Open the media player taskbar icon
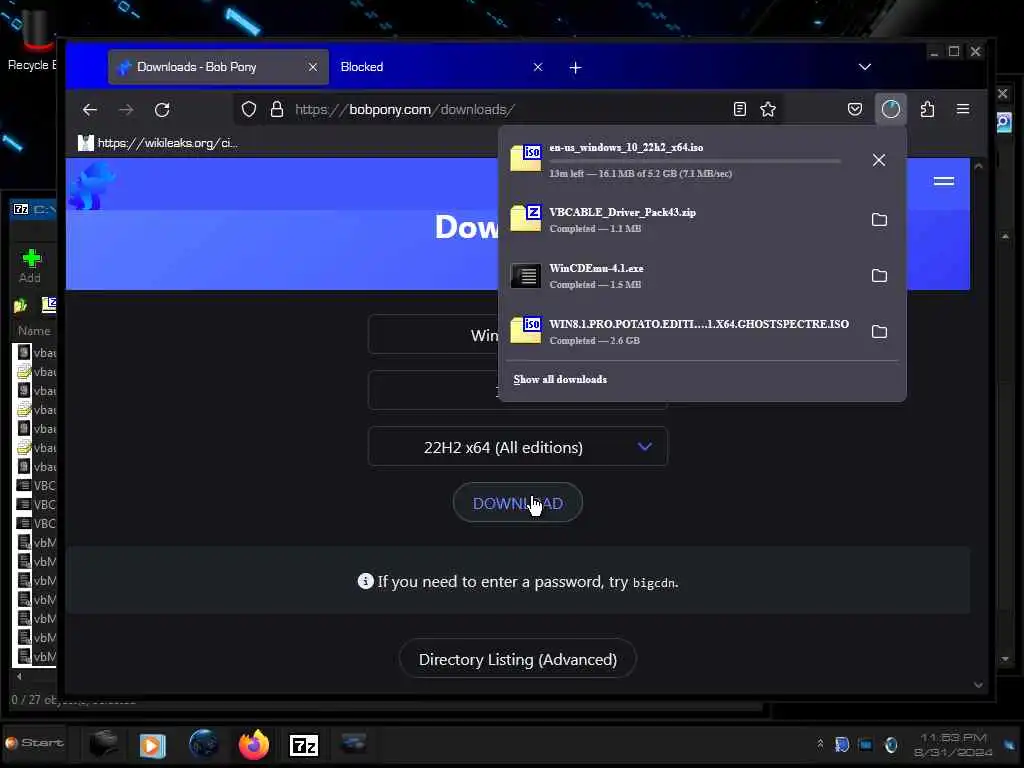The image size is (1024, 768). click(152, 745)
